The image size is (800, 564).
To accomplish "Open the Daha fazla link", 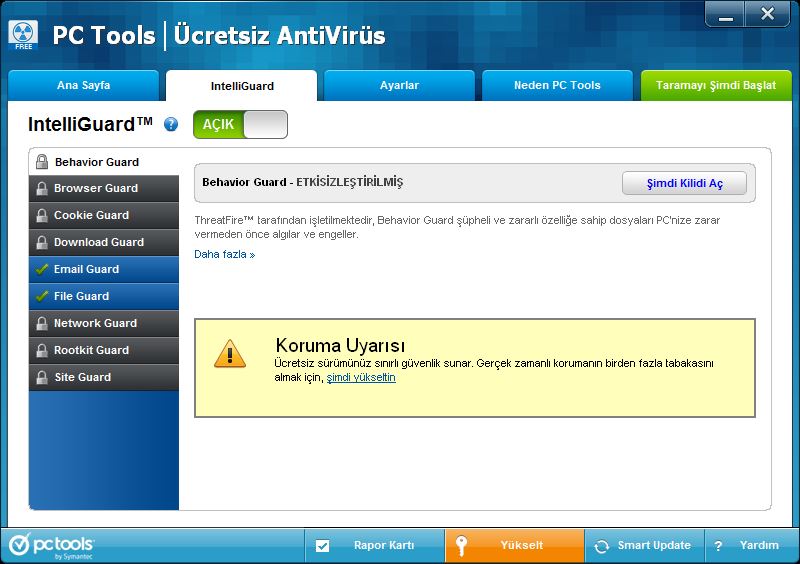I will 224,254.
